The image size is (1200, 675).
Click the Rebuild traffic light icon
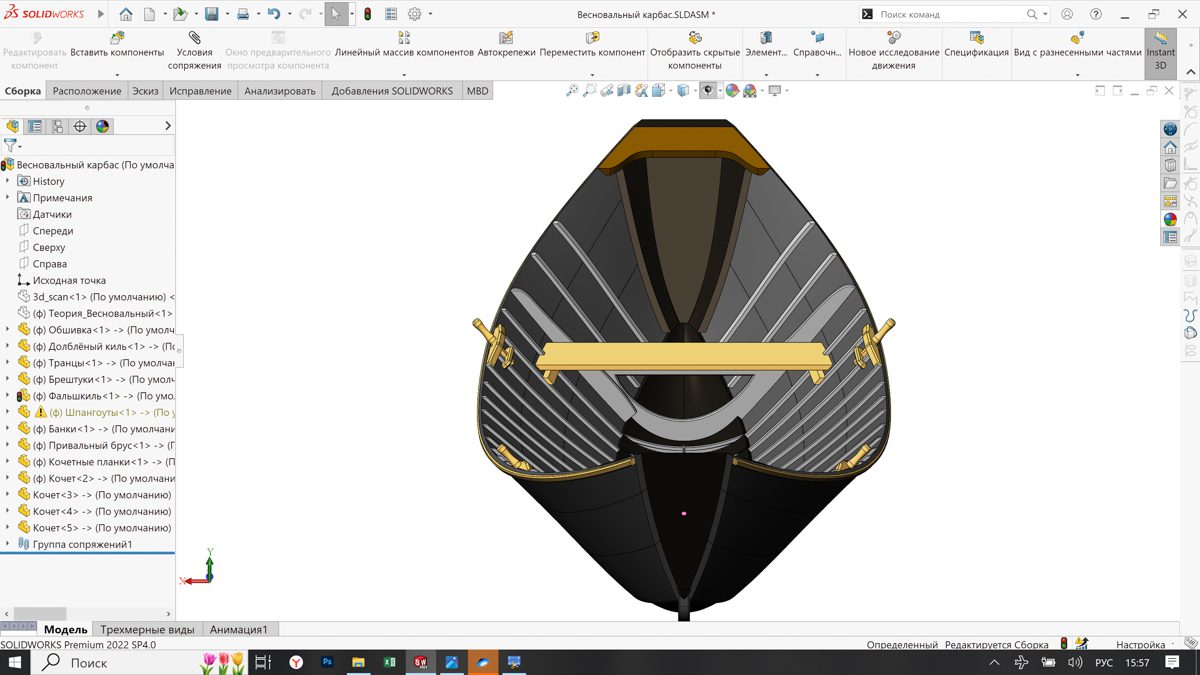(367, 14)
